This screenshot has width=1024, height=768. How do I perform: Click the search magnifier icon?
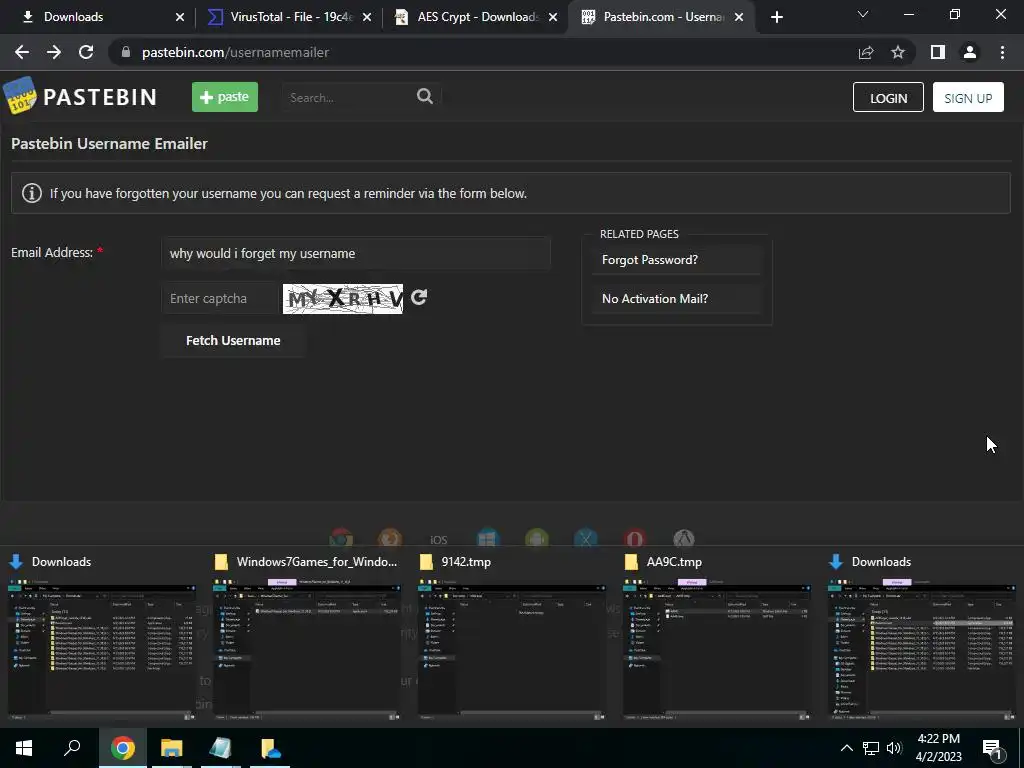click(x=425, y=96)
